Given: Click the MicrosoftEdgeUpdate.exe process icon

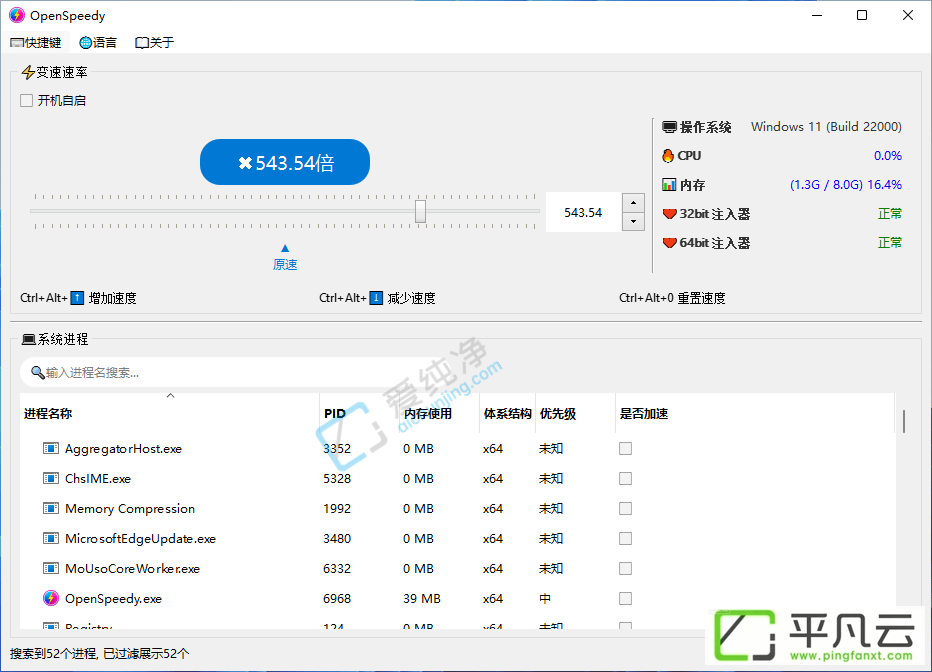Looking at the screenshot, I should coord(51,538).
